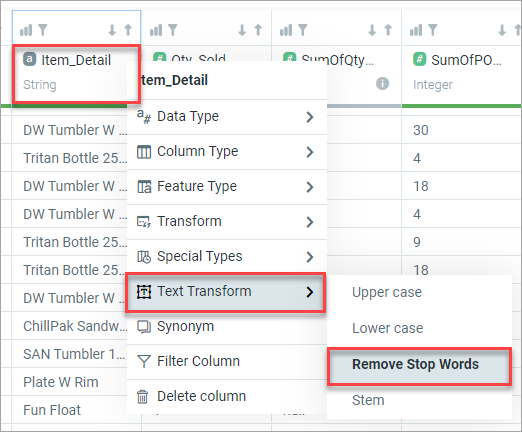
Task: Click the chart icon above Item_Detail column
Action: pos(26,30)
